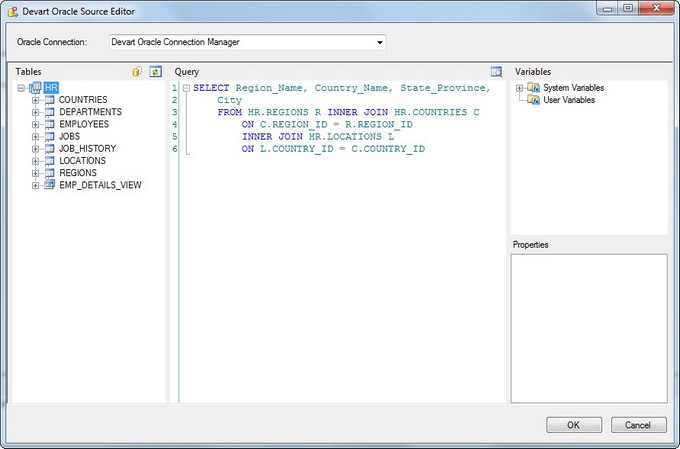Screen dimensions: 680x449
Task: Click the User Variables folder icon
Action: click(534, 100)
